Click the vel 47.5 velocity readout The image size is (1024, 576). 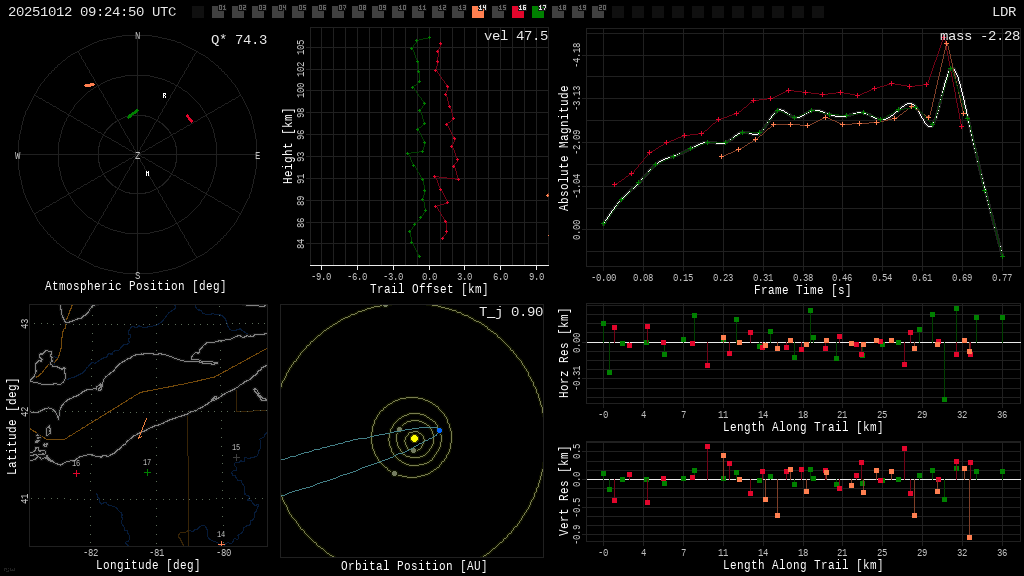pyautogui.click(x=515, y=36)
